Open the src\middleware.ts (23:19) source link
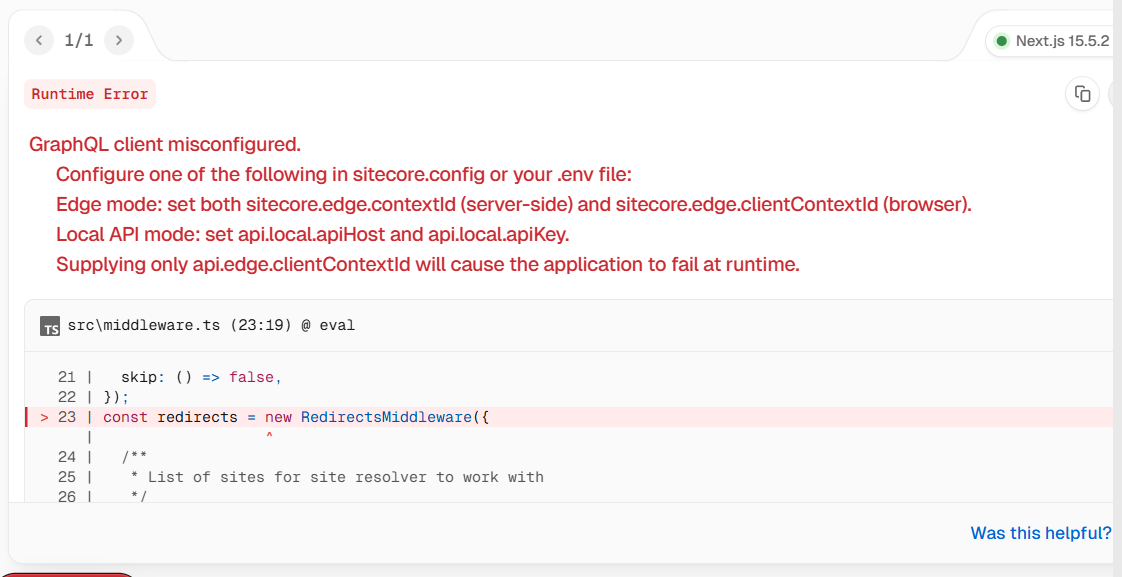 211,326
